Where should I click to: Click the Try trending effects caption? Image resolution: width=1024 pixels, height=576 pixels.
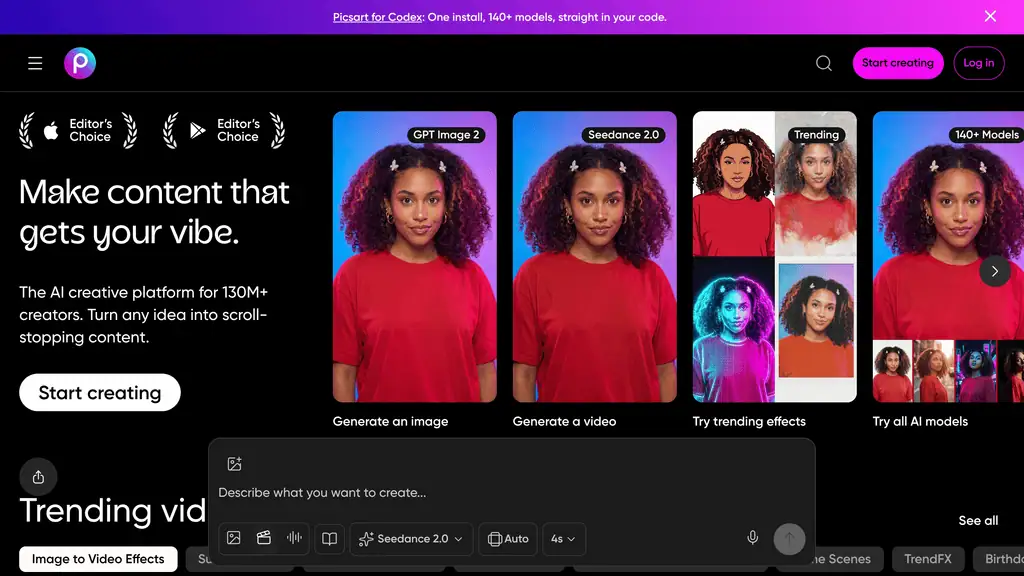coord(749,421)
